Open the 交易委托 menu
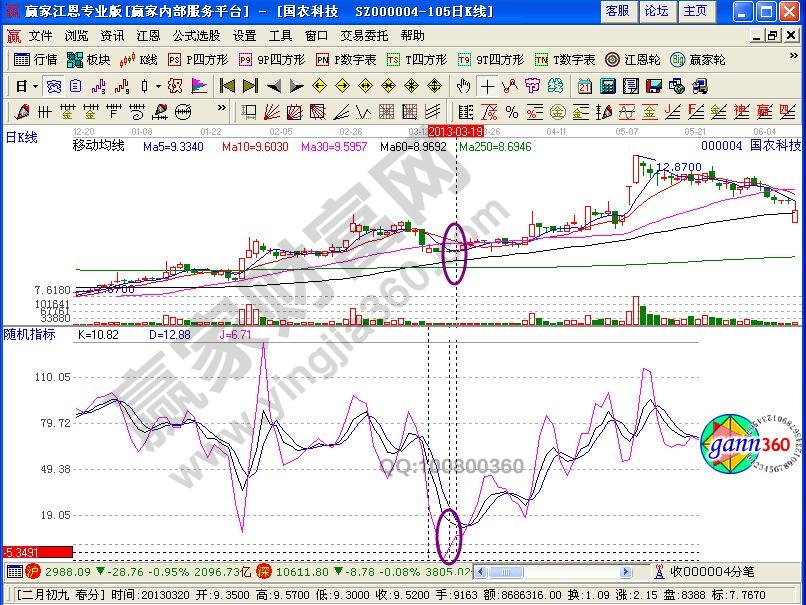This screenshot has width=806, height=605. tap(363, 35)
